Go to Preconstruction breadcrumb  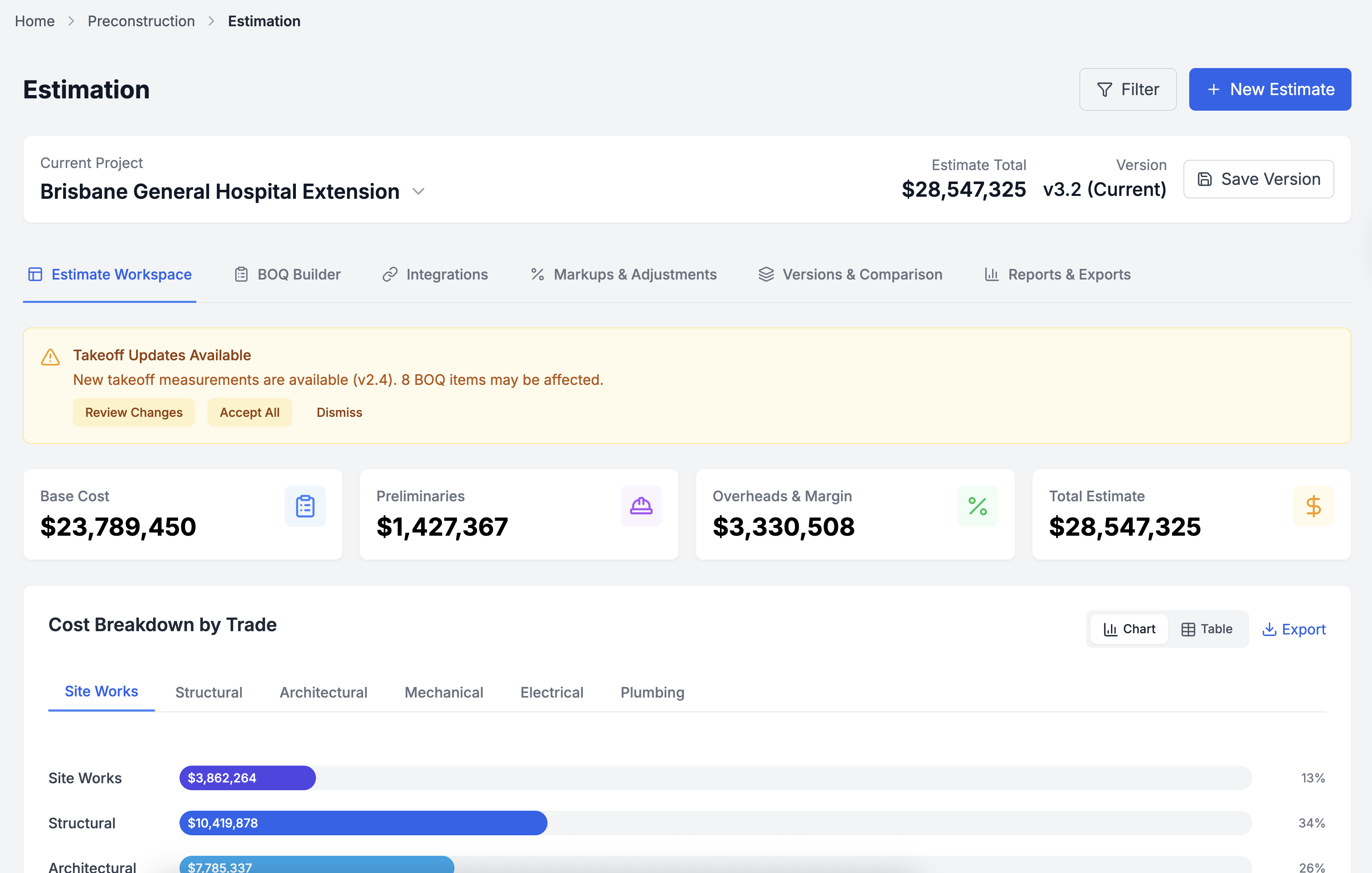coord(141,21)
